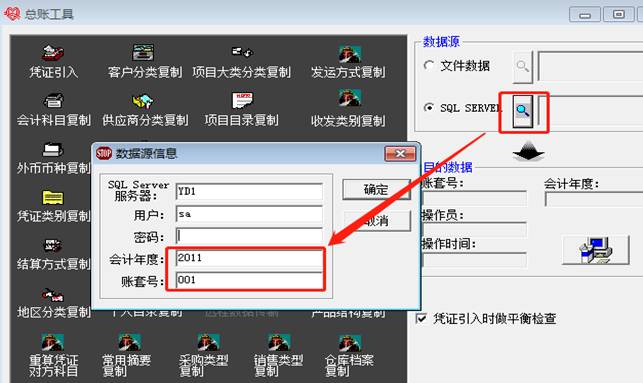Maximize the 总账工具 window
The image size is (643, 383).
(x=618, y=15)
